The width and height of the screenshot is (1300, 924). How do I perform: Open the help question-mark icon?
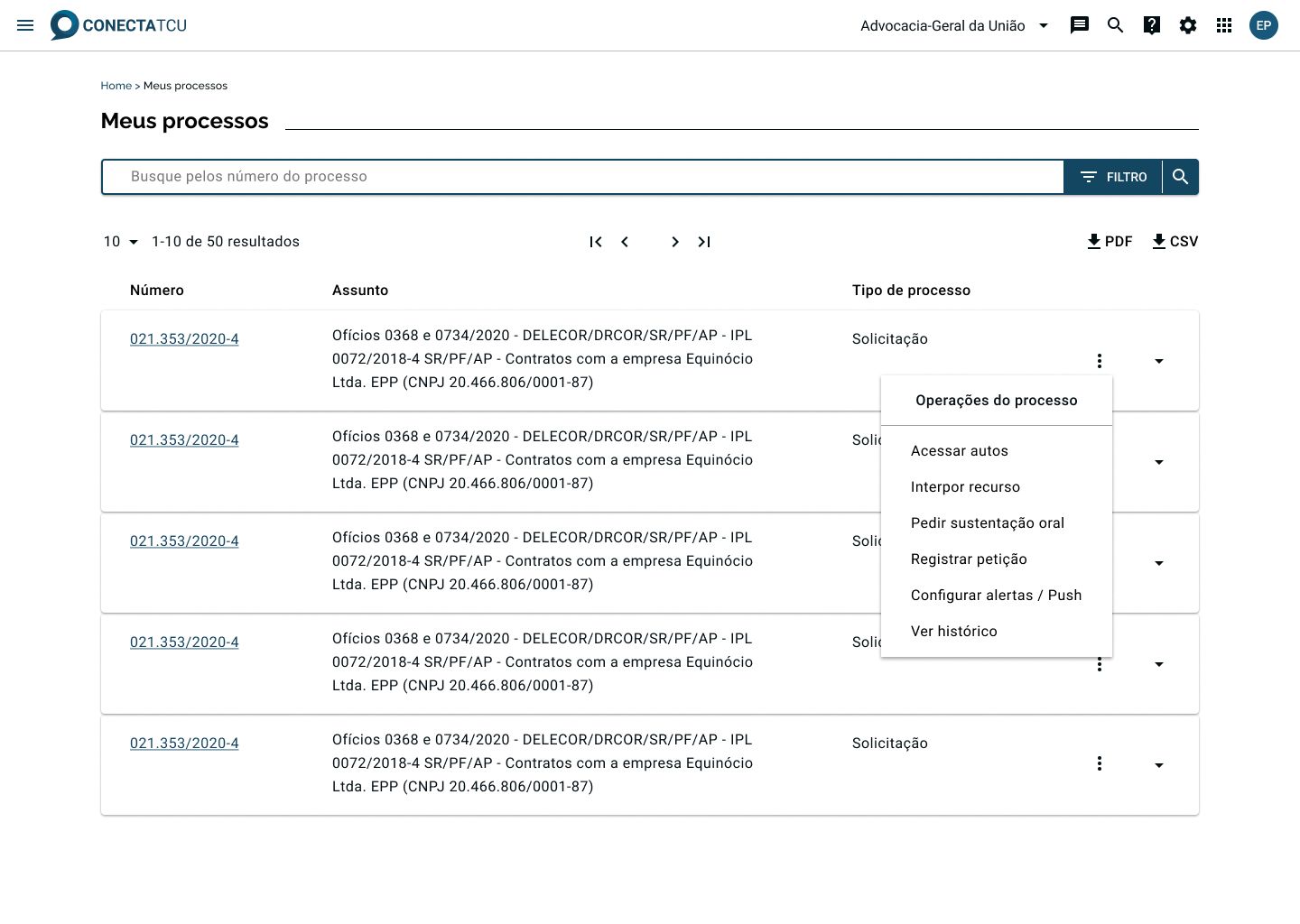tap(1152, 25)
